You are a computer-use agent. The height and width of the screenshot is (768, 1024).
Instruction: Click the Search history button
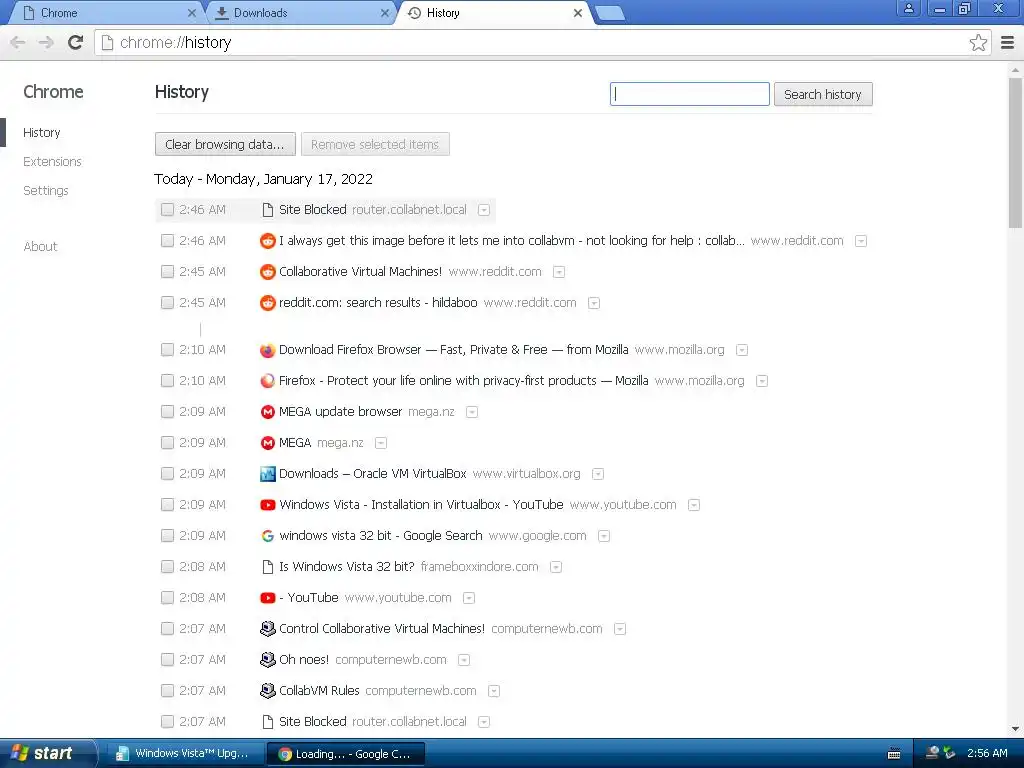tap(823, 95)
